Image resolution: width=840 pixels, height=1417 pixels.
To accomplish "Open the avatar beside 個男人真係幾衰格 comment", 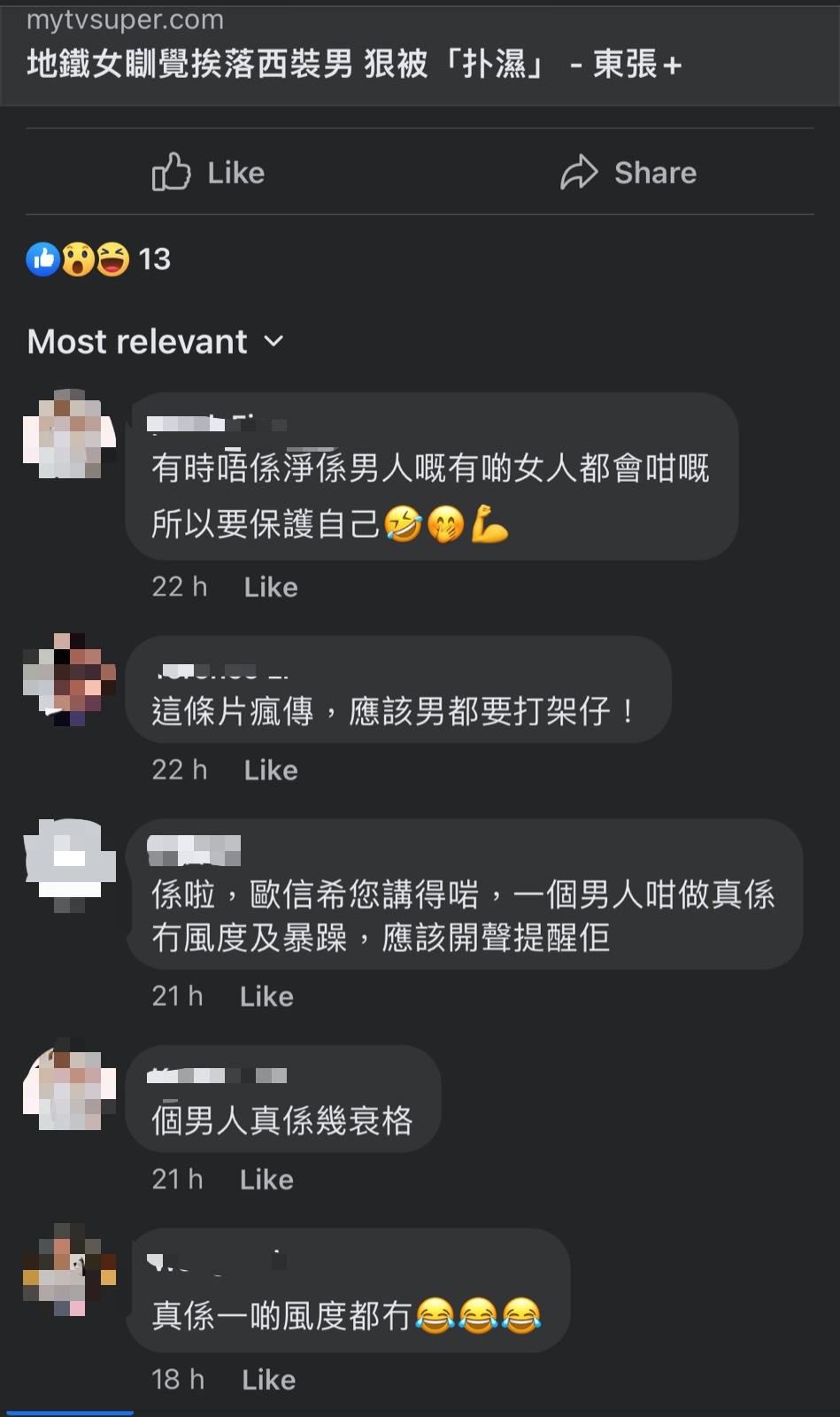I will pos(69,1085).
